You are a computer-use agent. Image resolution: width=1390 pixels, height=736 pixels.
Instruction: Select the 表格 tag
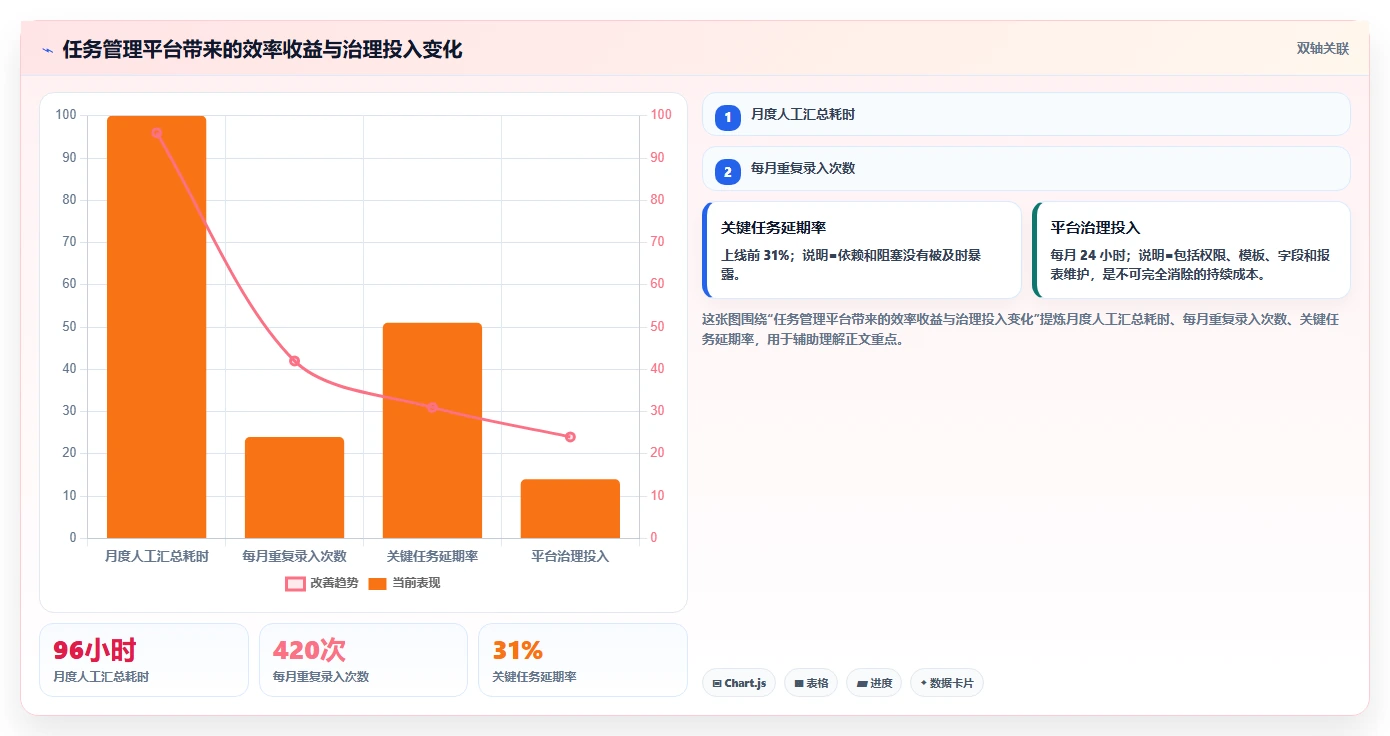811,683
